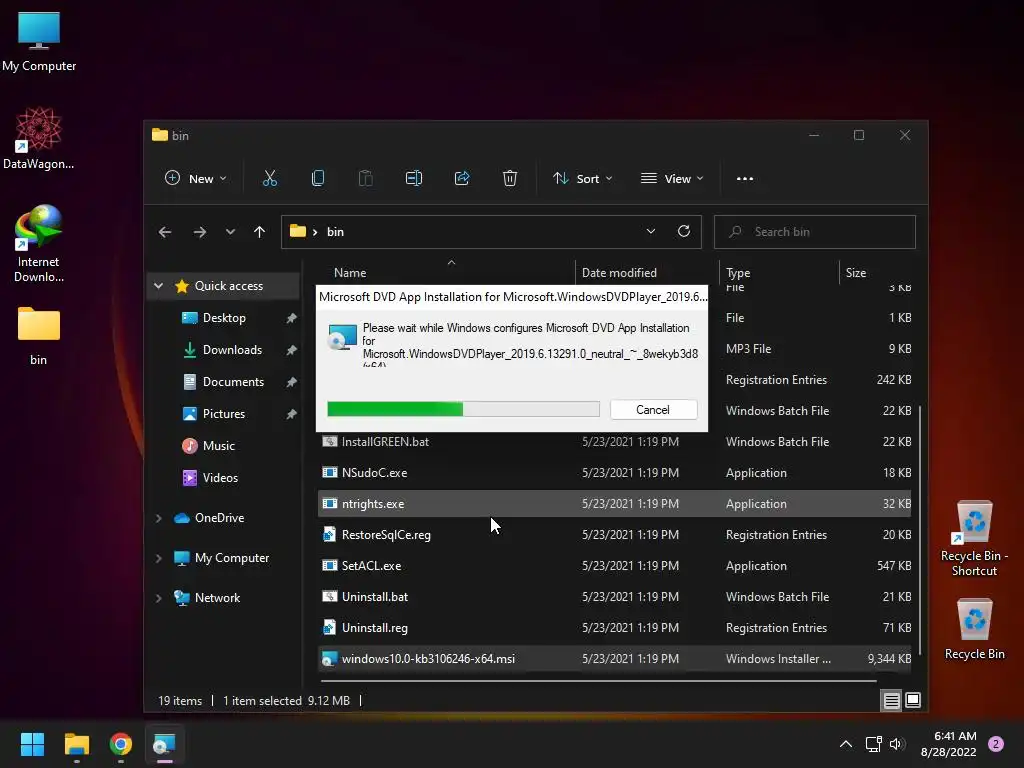Screen dimensions: 1024x768
Task: Switch to details view in status bar
Action: (891, 700)
